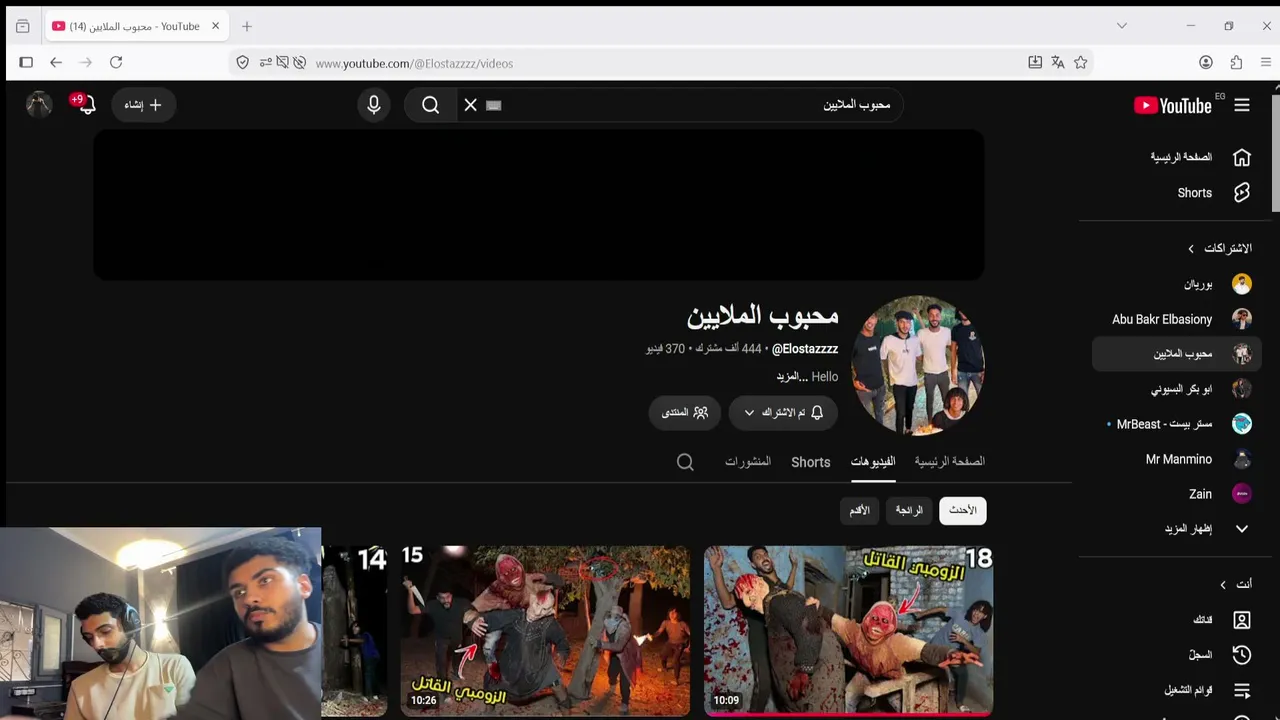Open the on-screen keyboard icon in search
1280x720 pixels.
(494, 105)
